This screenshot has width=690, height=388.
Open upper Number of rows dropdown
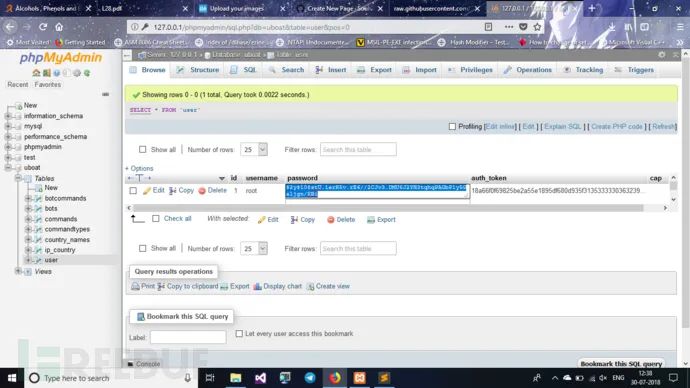tap(254, 150)
